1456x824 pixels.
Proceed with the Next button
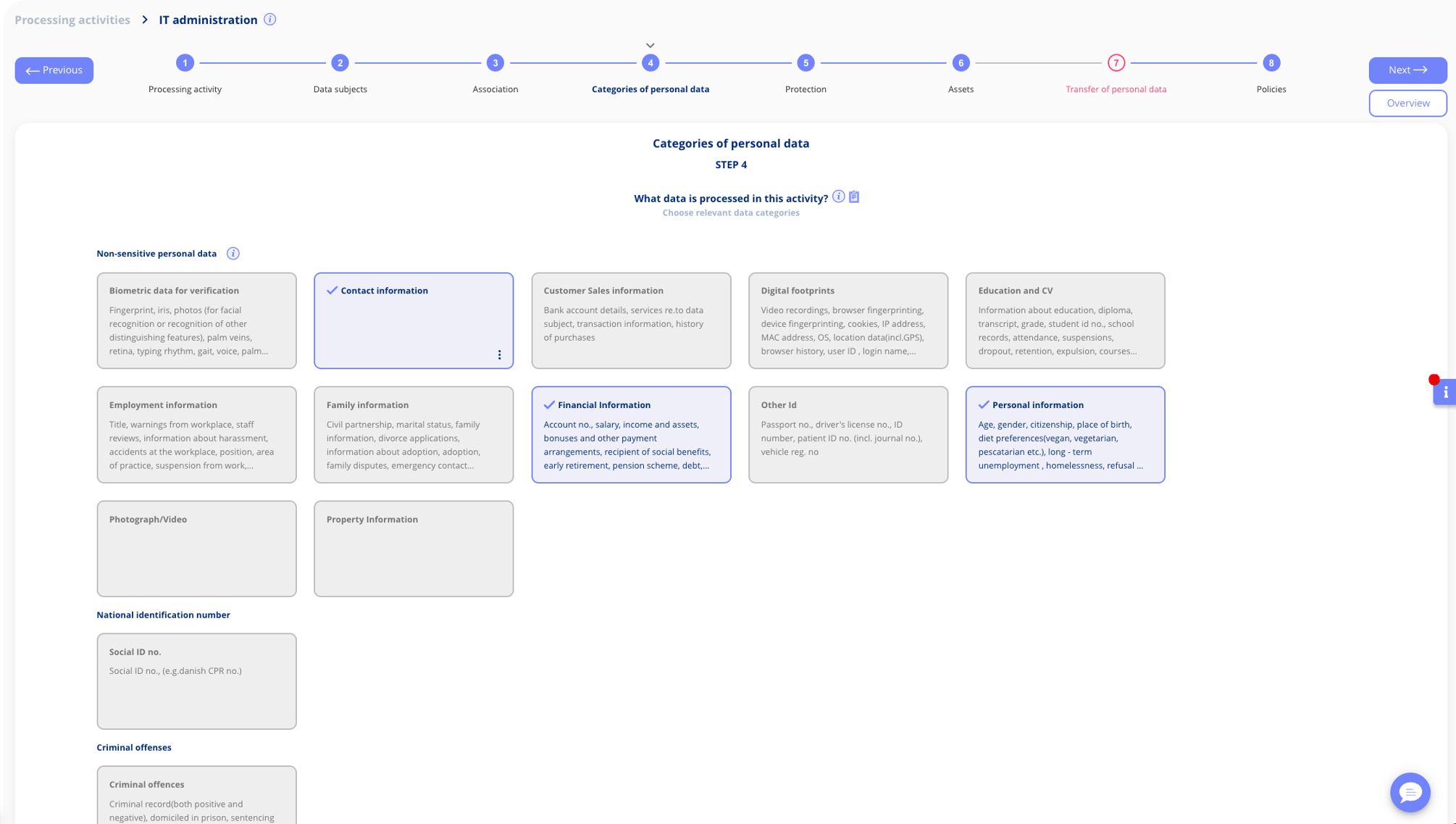(x=1406, y=70)
